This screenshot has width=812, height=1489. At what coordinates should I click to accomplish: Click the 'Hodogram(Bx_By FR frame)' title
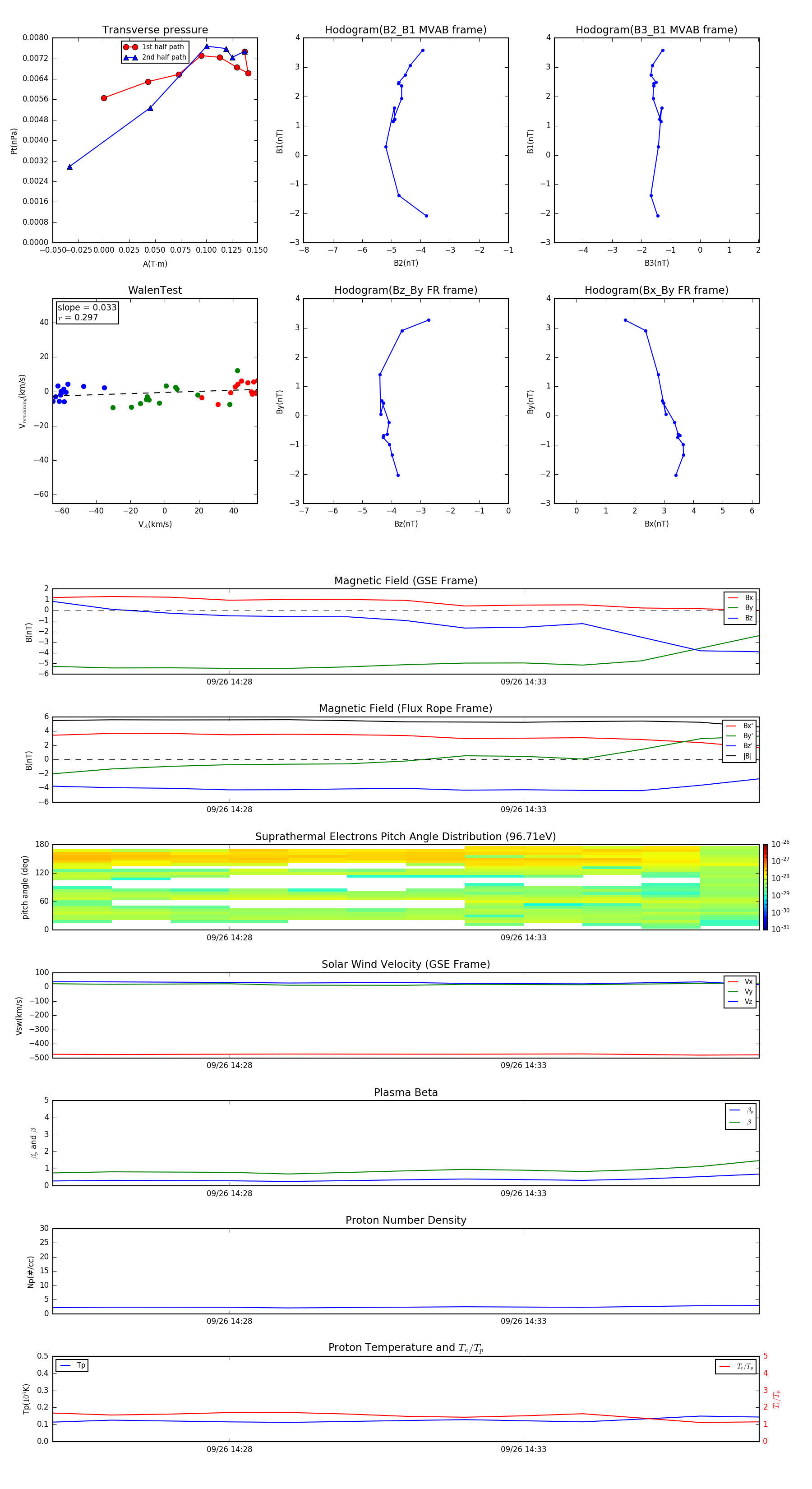[656, 290]
